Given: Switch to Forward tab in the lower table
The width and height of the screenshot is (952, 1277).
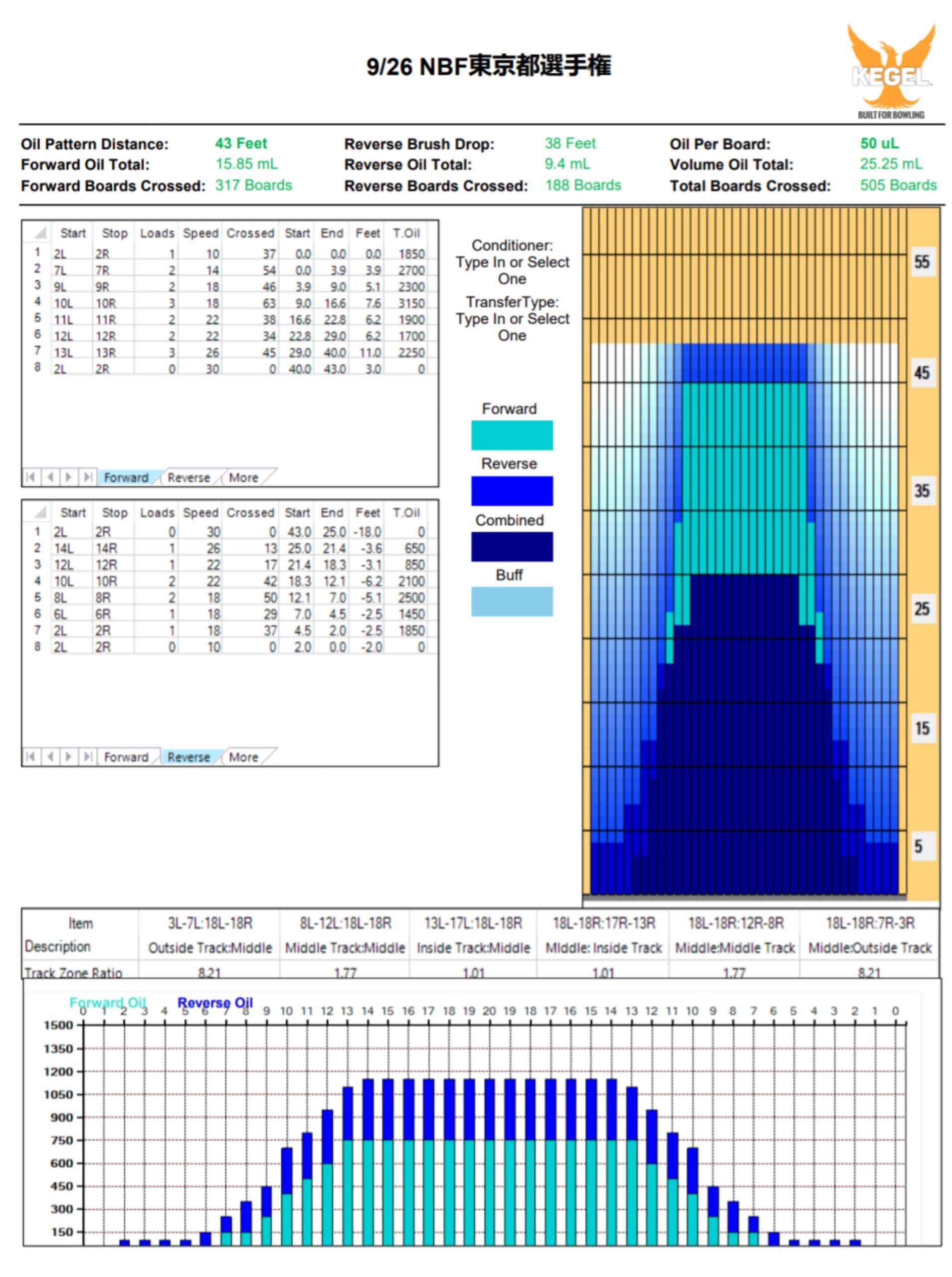Looking at the screenshot, I should tap(126, 757).
